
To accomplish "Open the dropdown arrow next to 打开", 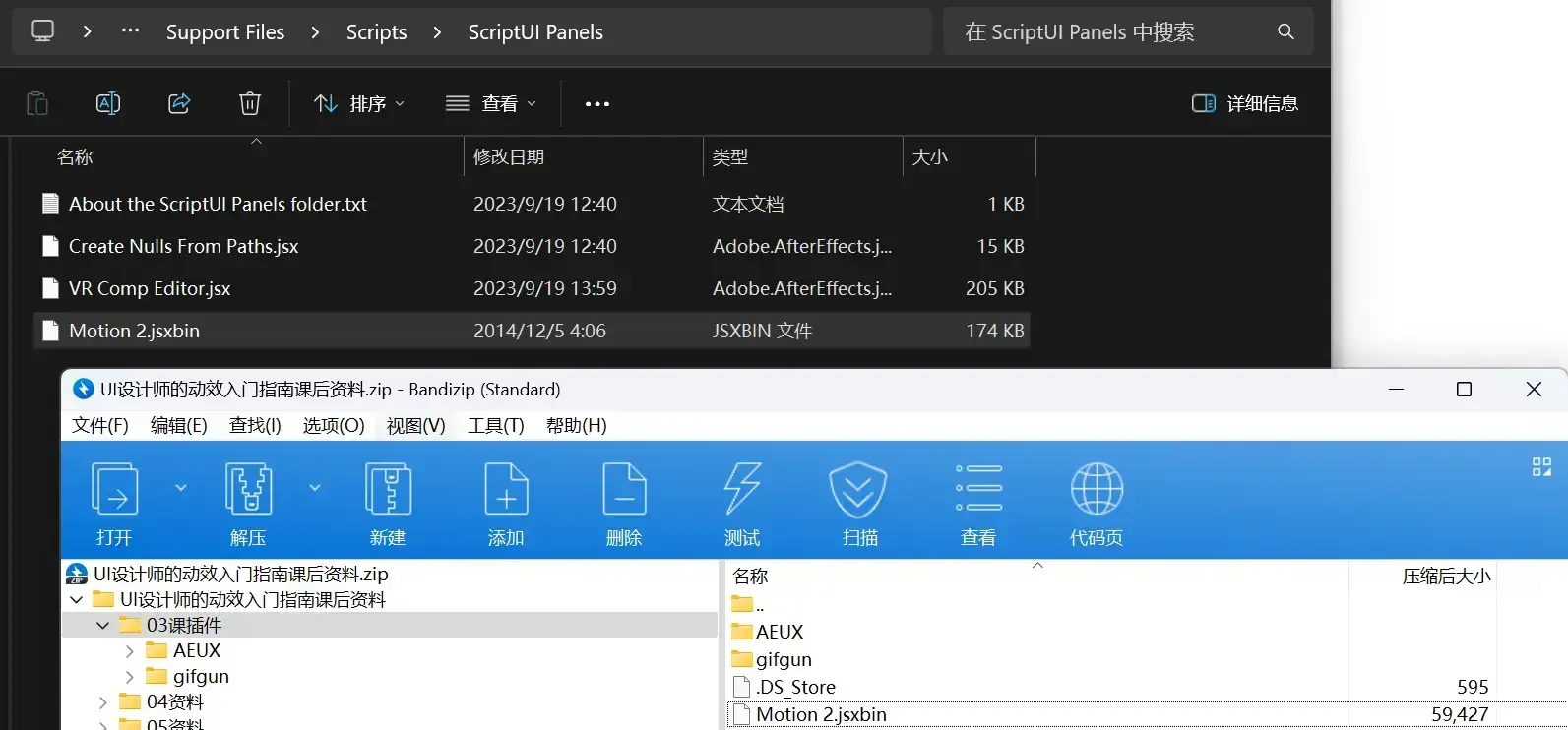I will click(x=181, y=488).
